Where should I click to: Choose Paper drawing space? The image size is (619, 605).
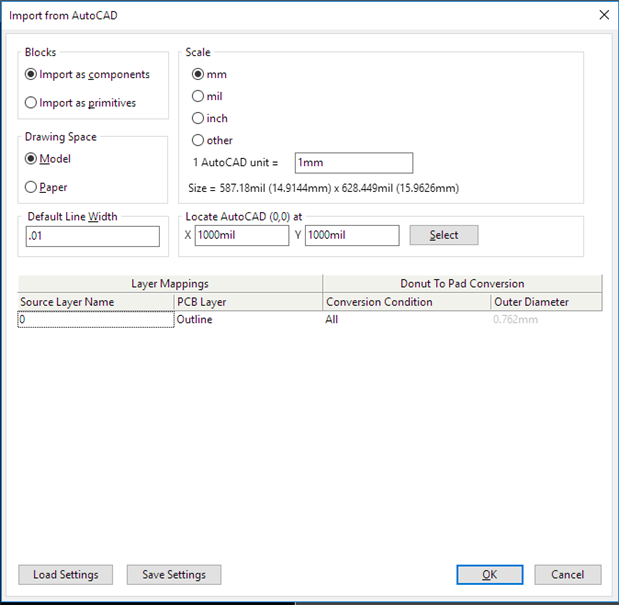(46, 187)
